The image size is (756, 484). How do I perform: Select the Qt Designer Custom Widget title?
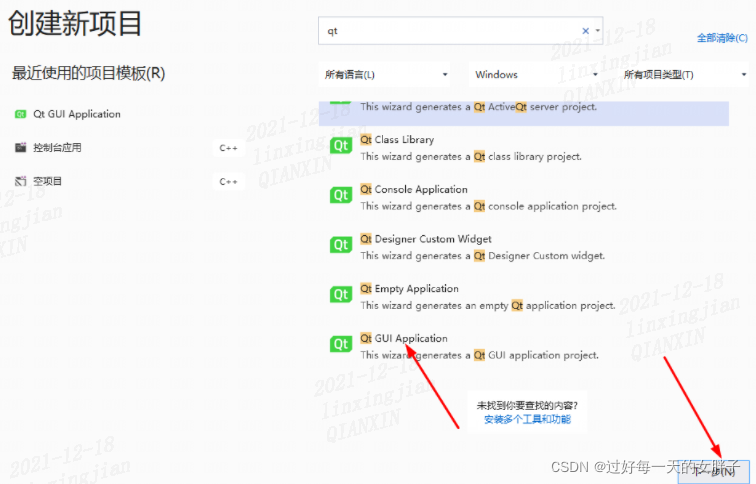pyautogui.click(x=426, y=239)
